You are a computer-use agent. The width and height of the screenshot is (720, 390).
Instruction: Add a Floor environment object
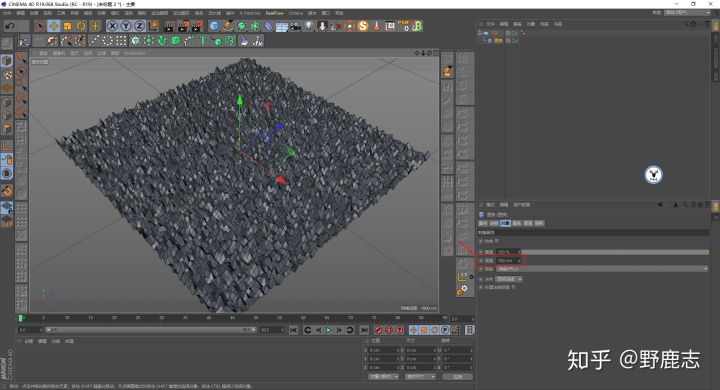(282, 26)
